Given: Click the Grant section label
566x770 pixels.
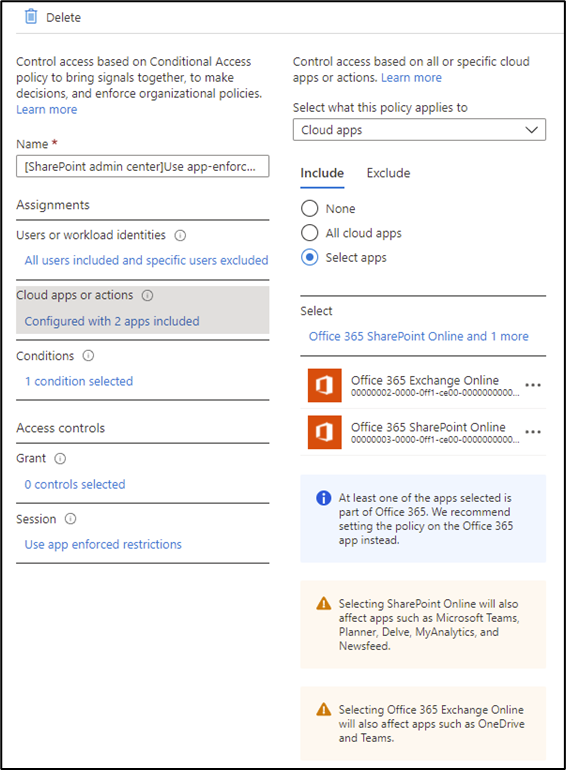Looking at the screenshot, I should coord(31,459).
